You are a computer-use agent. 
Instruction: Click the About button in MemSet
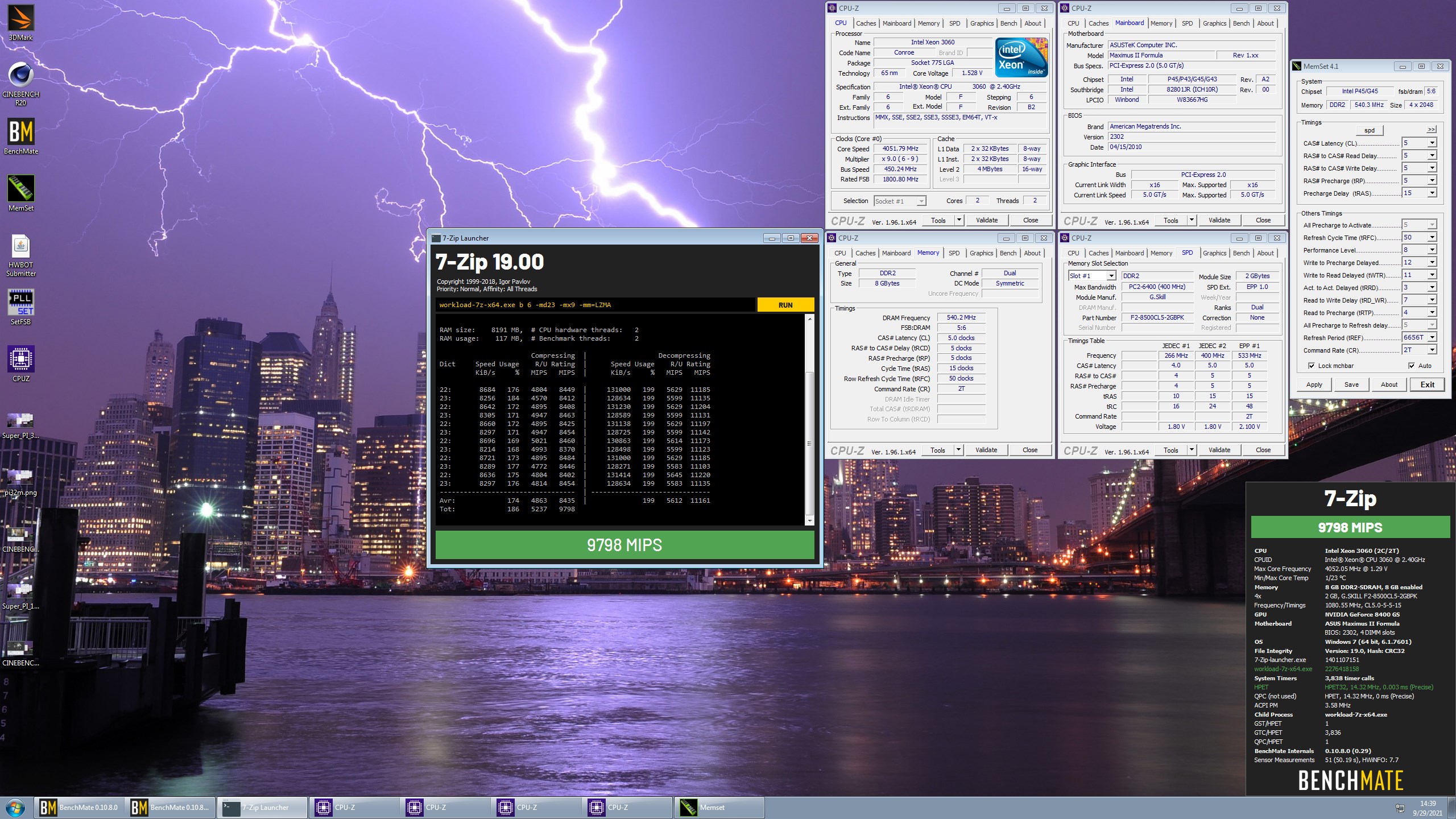click(x=1389, y=384)
